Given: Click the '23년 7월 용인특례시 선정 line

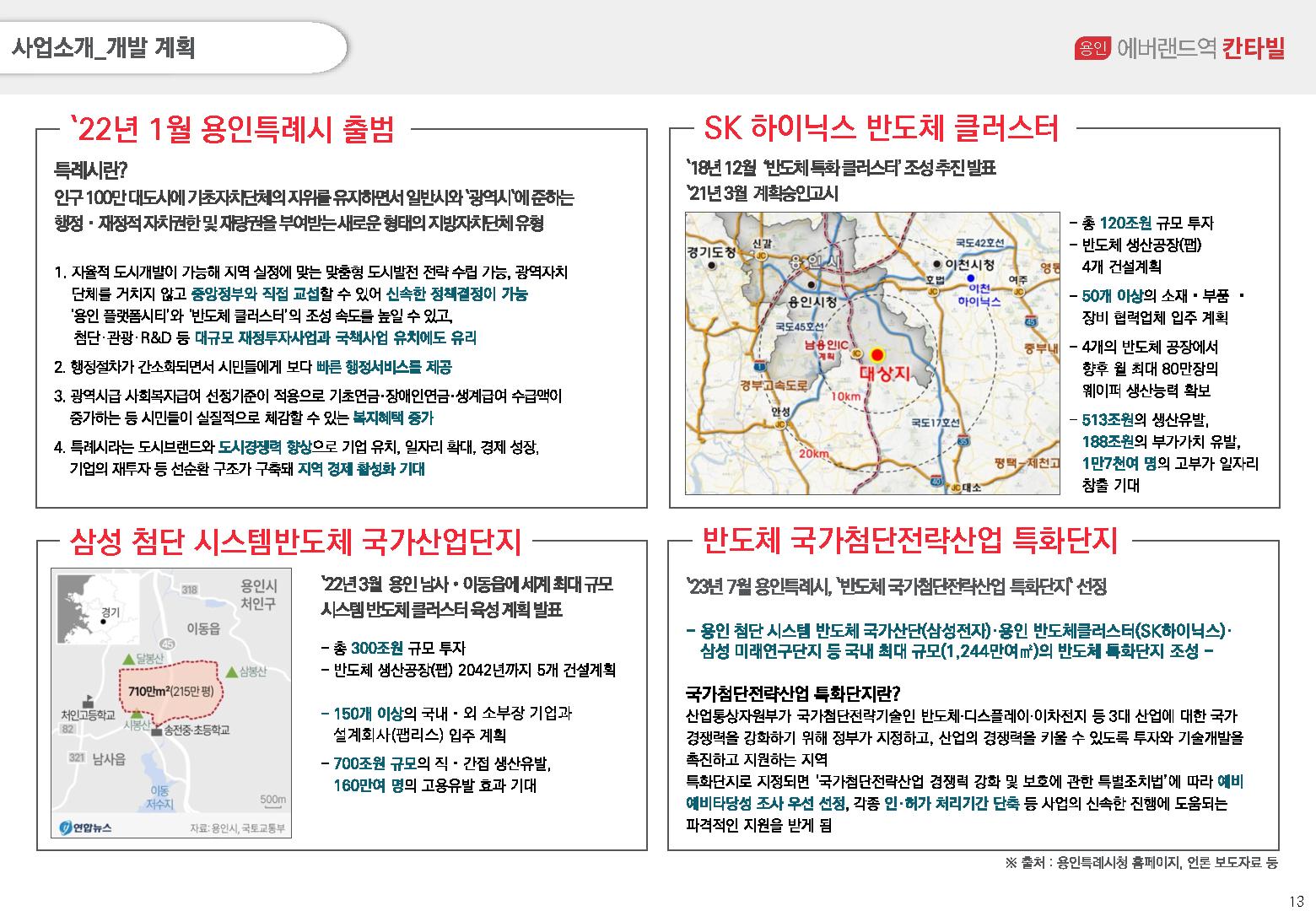Looking at the screenshot, I should pos(897,586).
